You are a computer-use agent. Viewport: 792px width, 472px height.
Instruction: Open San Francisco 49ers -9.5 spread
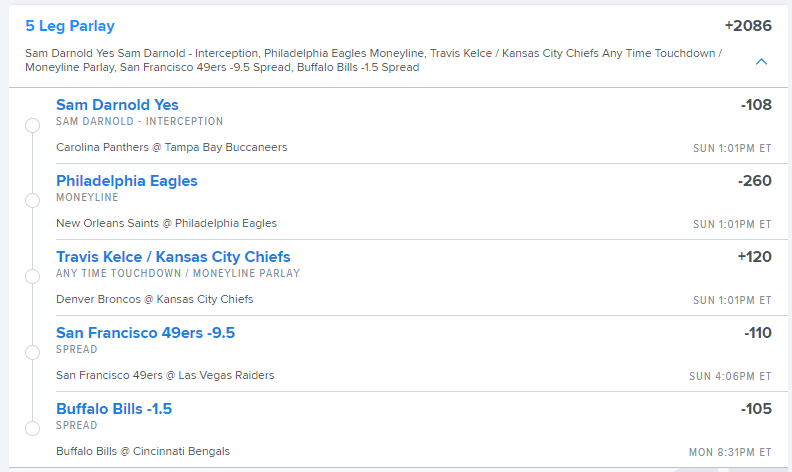click(145, 333)
